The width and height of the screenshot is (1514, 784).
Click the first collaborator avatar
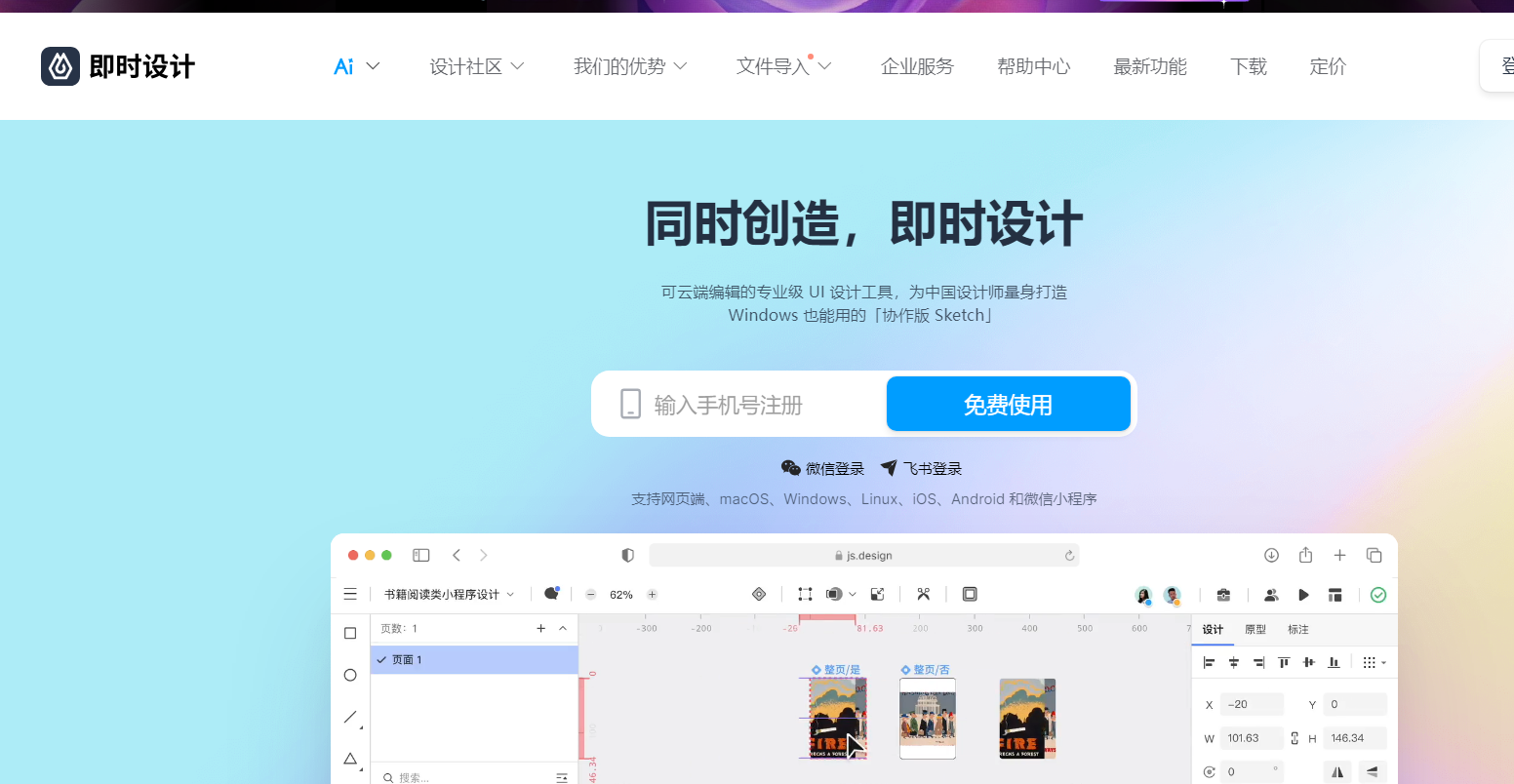(1143, 595)
